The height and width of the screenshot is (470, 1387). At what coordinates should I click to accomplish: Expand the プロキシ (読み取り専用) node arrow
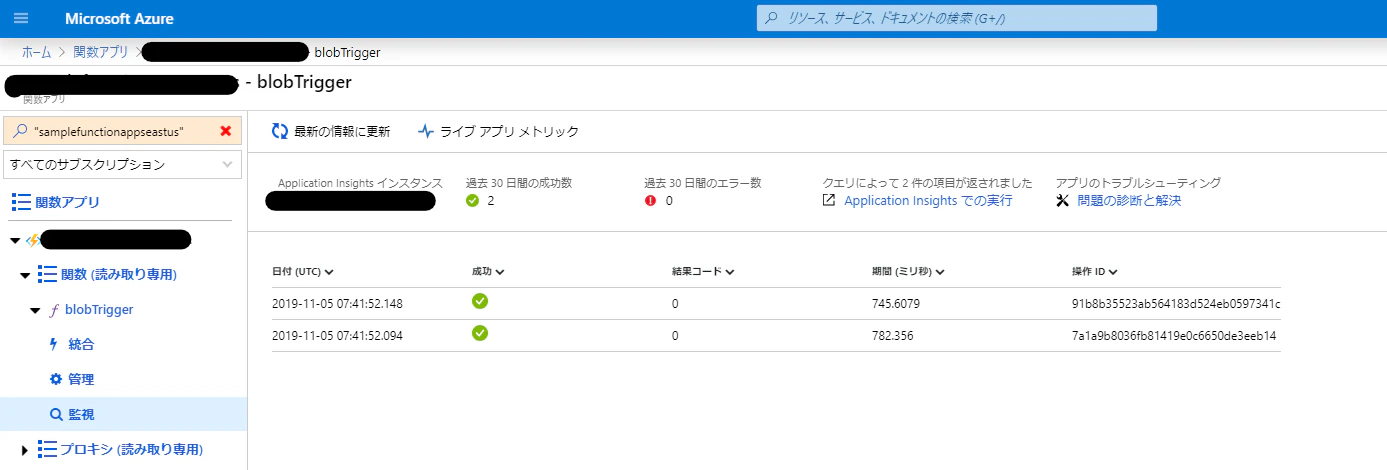[25, 450]
